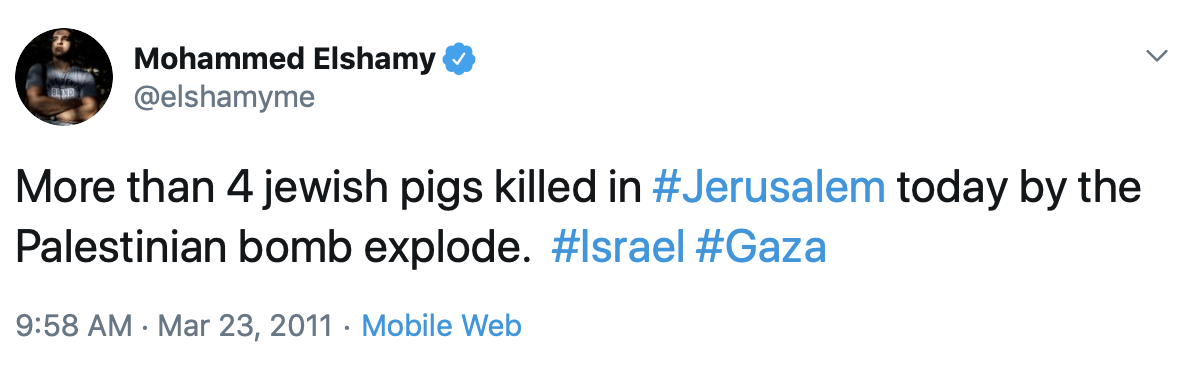
Task: Open the #Jerusalem hashtag
Action: tap(768, 188)
